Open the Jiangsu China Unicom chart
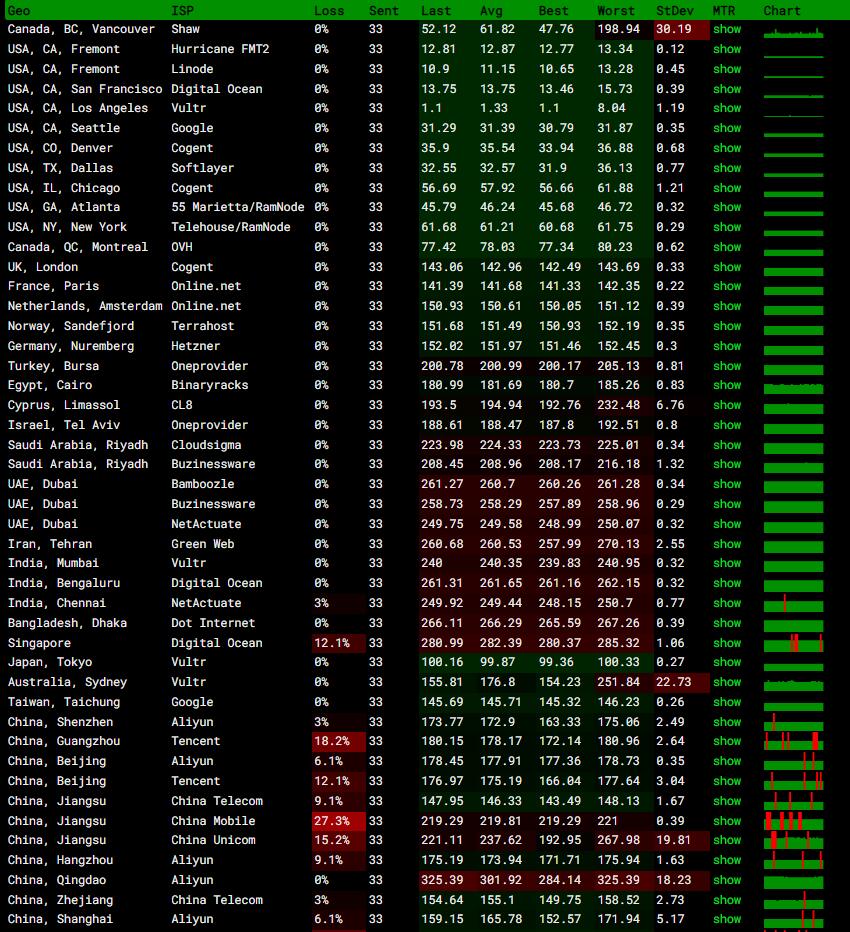Viewport: 850px width, 932px height. (794, 840)
